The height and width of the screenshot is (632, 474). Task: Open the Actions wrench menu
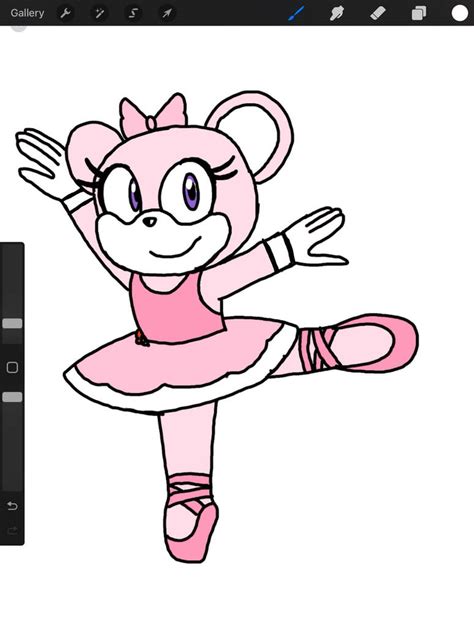[x=65, y=13]
